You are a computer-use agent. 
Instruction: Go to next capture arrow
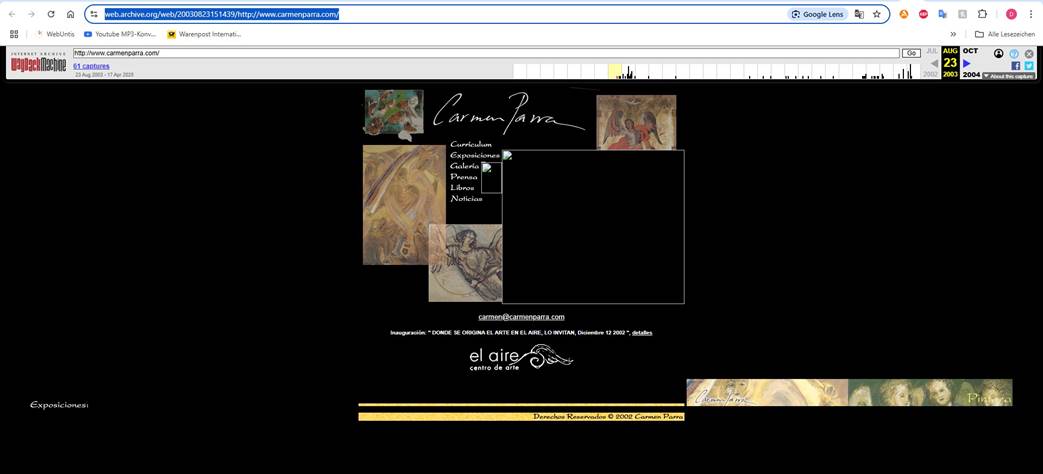(x=967, y=63)
